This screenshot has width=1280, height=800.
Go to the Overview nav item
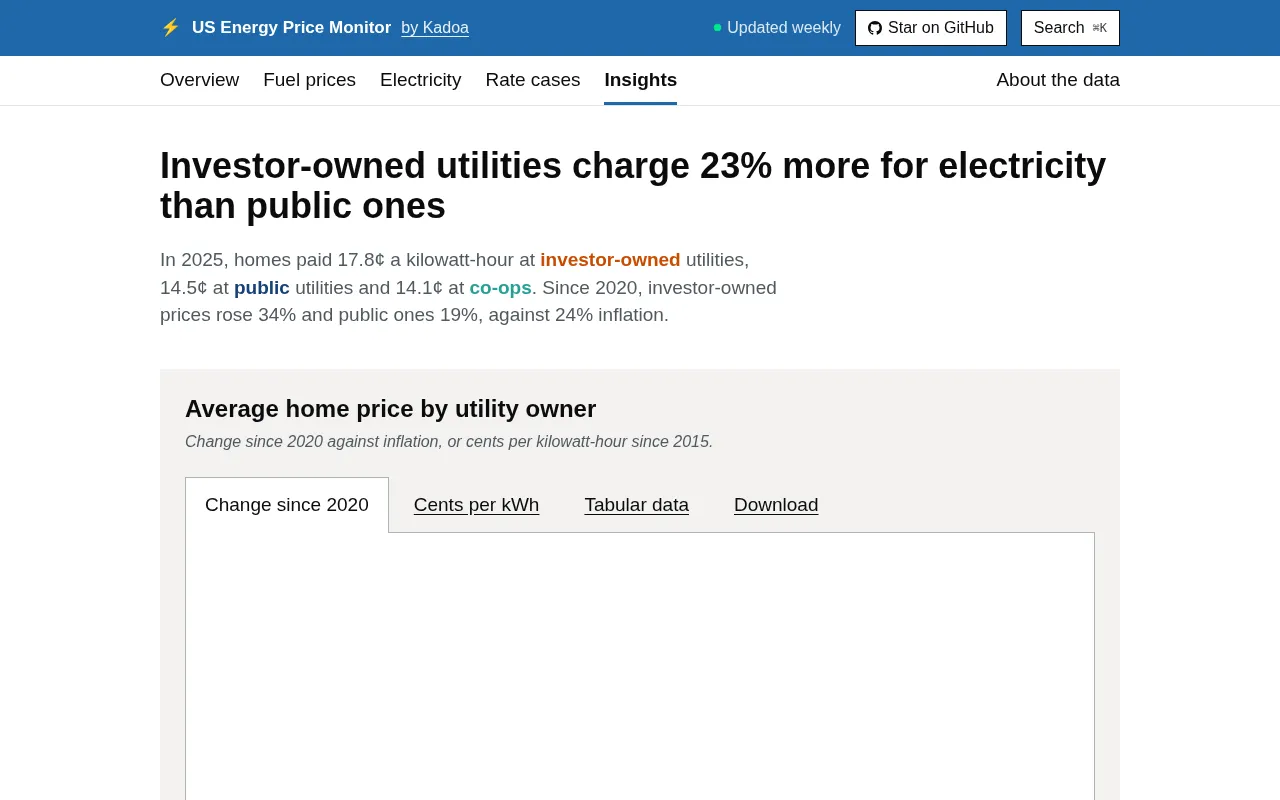199,80
